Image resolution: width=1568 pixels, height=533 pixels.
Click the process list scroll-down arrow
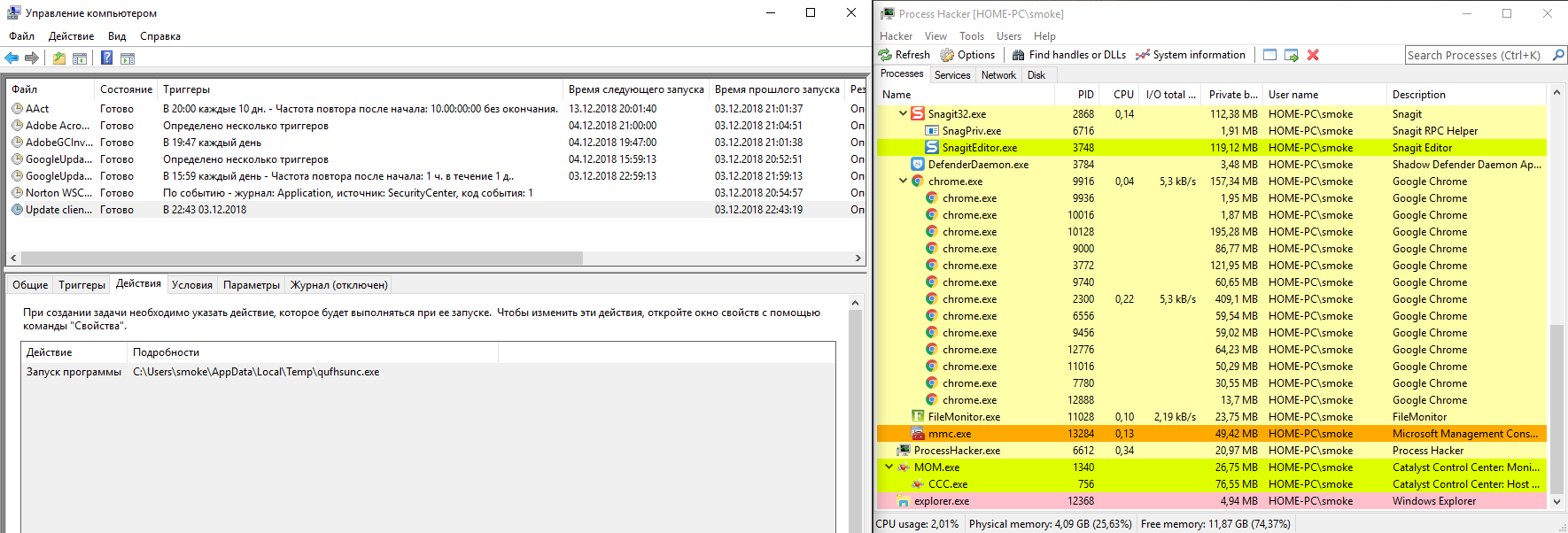point(1557,501)
